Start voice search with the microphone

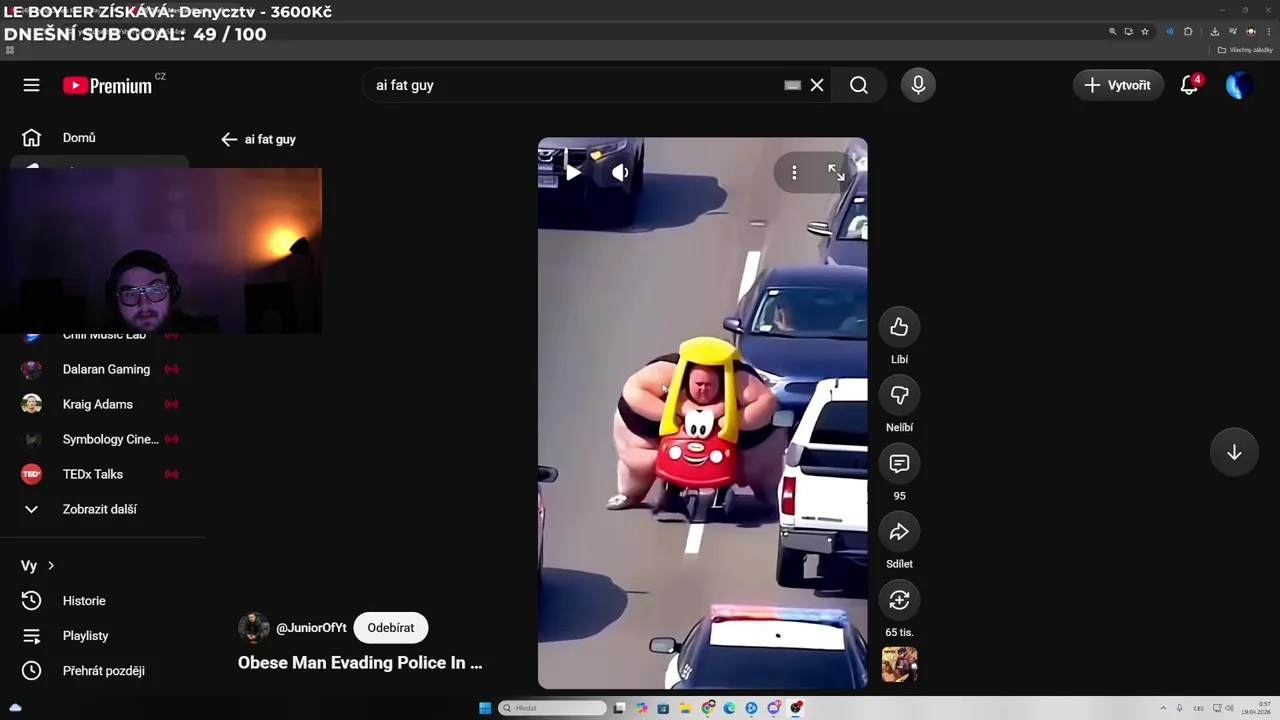coord(918,85)
